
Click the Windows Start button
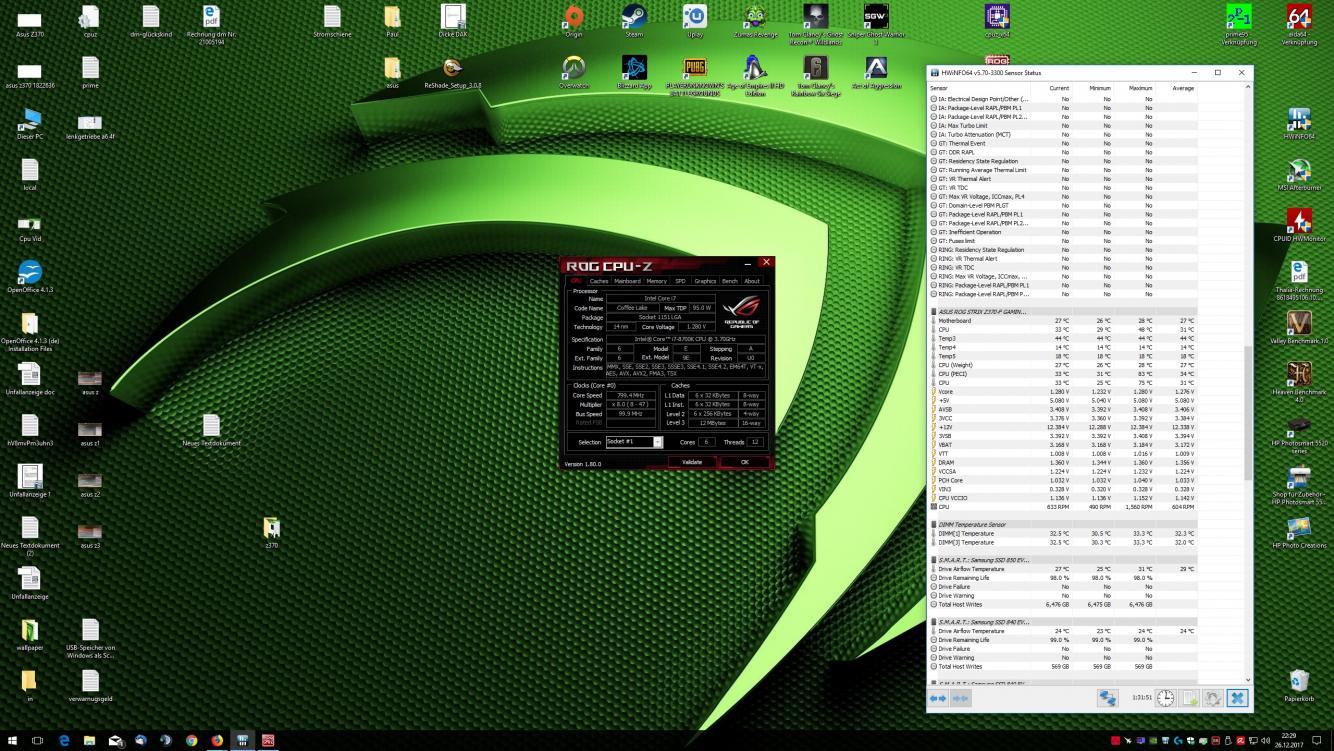12,741
